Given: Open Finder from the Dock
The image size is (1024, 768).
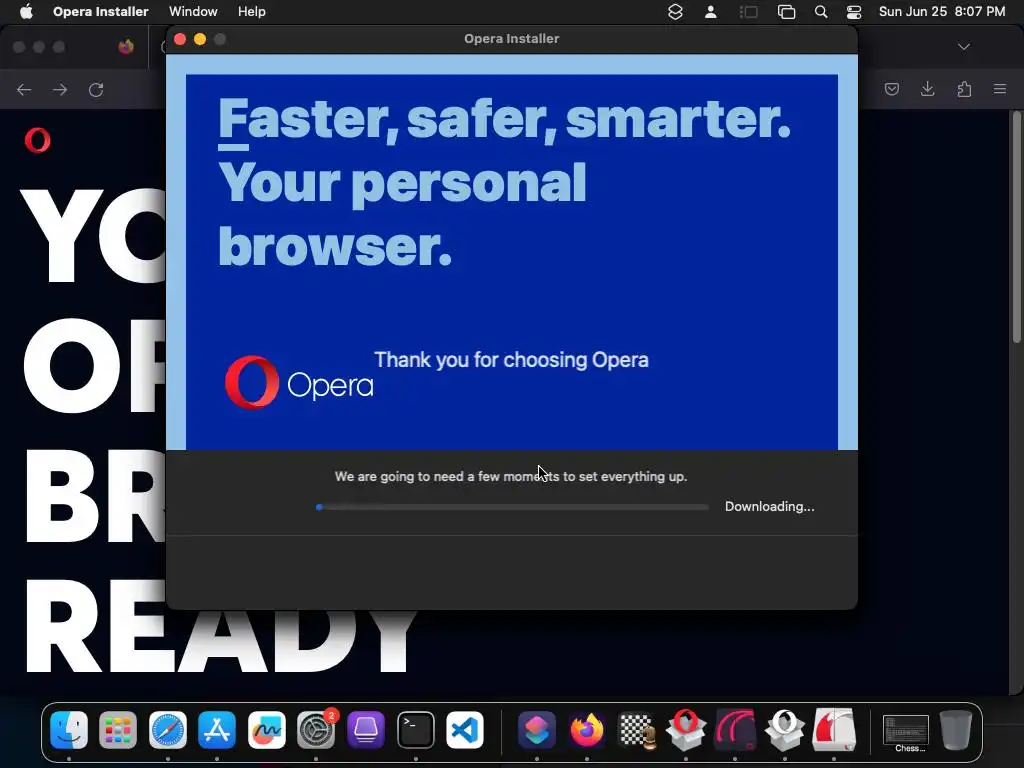Looking at the screenshot, I should click(x=69, y=729).
